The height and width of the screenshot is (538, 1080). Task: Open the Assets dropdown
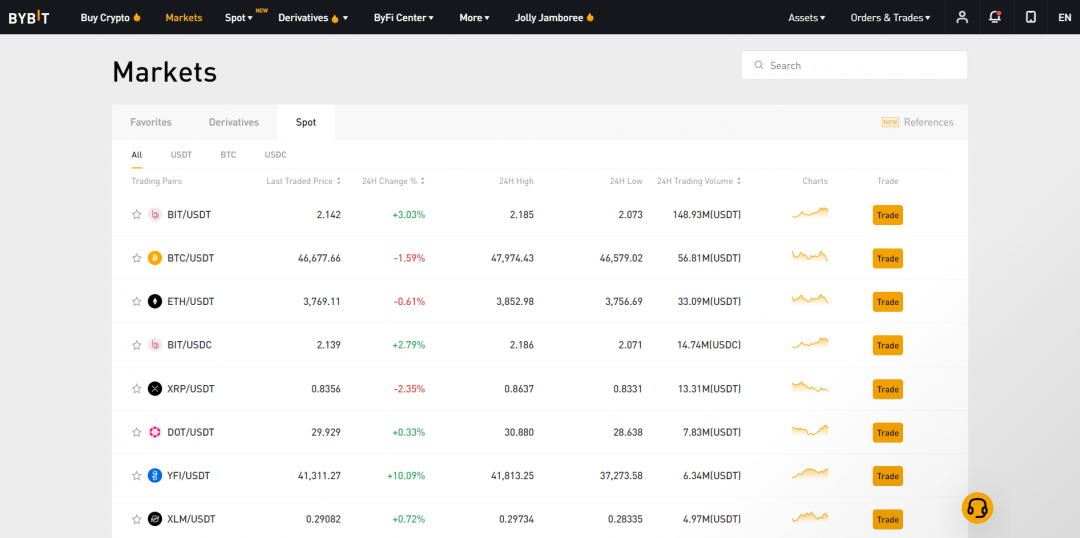click(x=806, y=17)
